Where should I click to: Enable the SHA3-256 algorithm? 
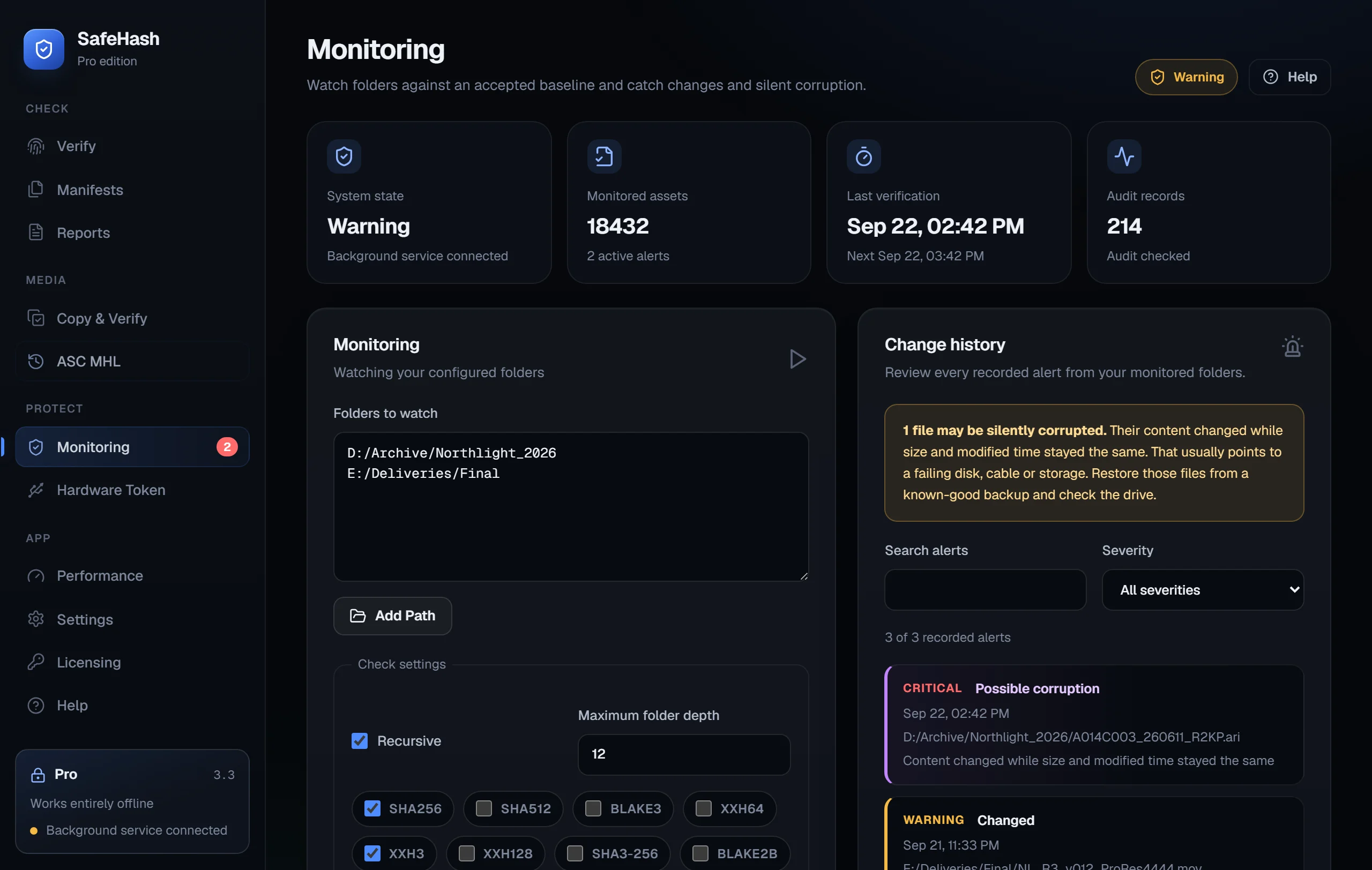575,853
